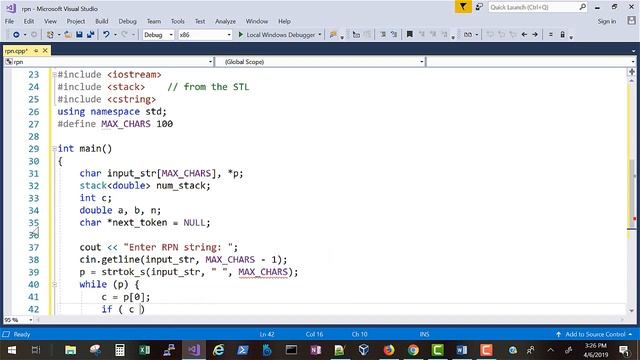Click the split-editor handle above the vertical scrollbar
The image size is (640, 360).
tap(631, 72)
